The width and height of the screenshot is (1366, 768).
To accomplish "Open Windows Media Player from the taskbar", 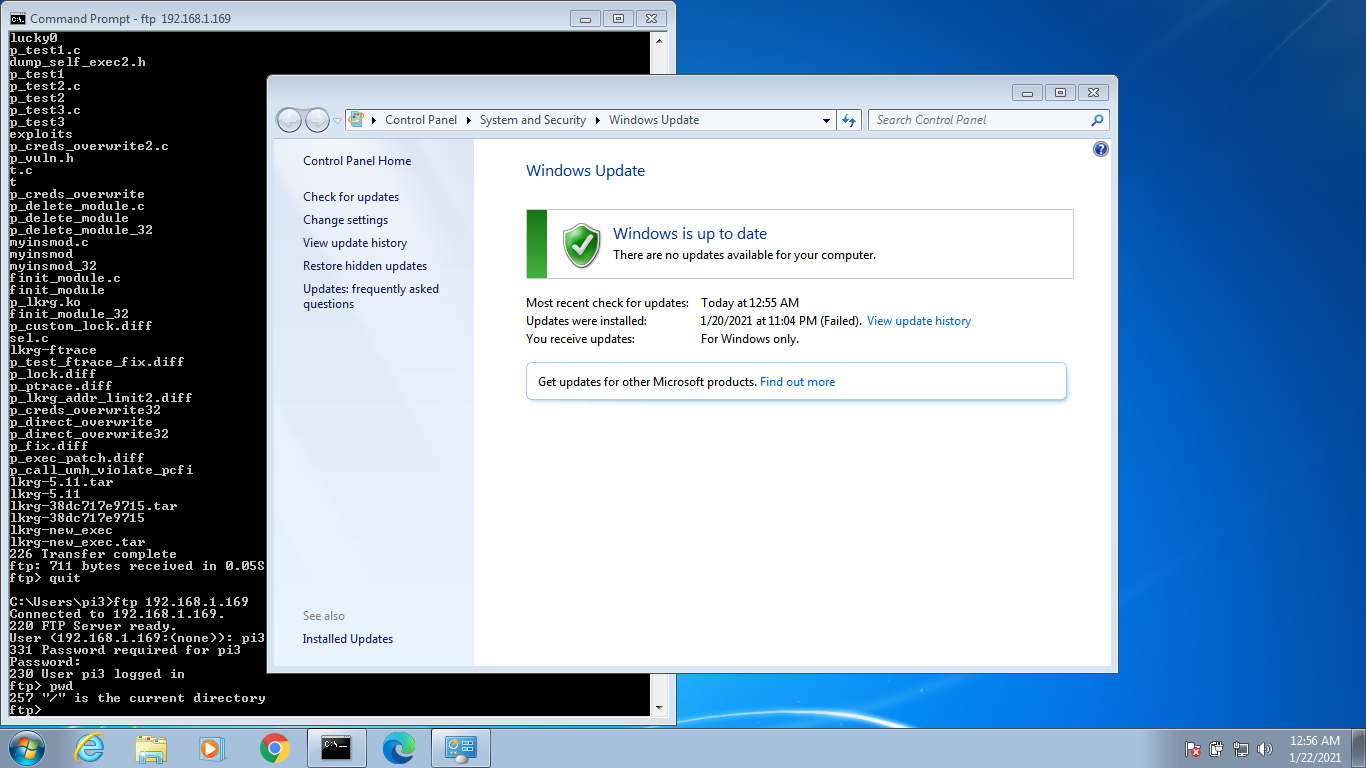I will click(x=213, y=748).
